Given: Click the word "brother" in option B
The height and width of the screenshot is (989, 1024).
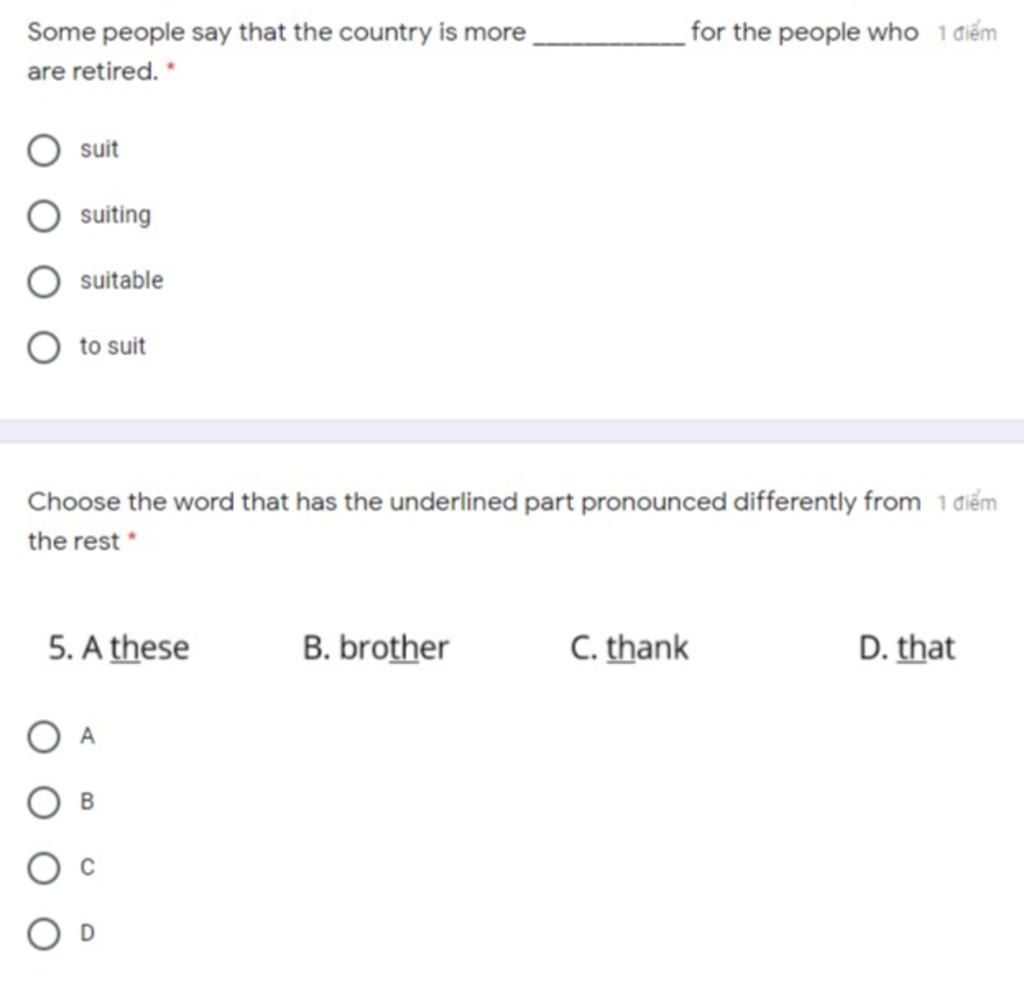Looking at the screenshot, I should coord(394,648).
